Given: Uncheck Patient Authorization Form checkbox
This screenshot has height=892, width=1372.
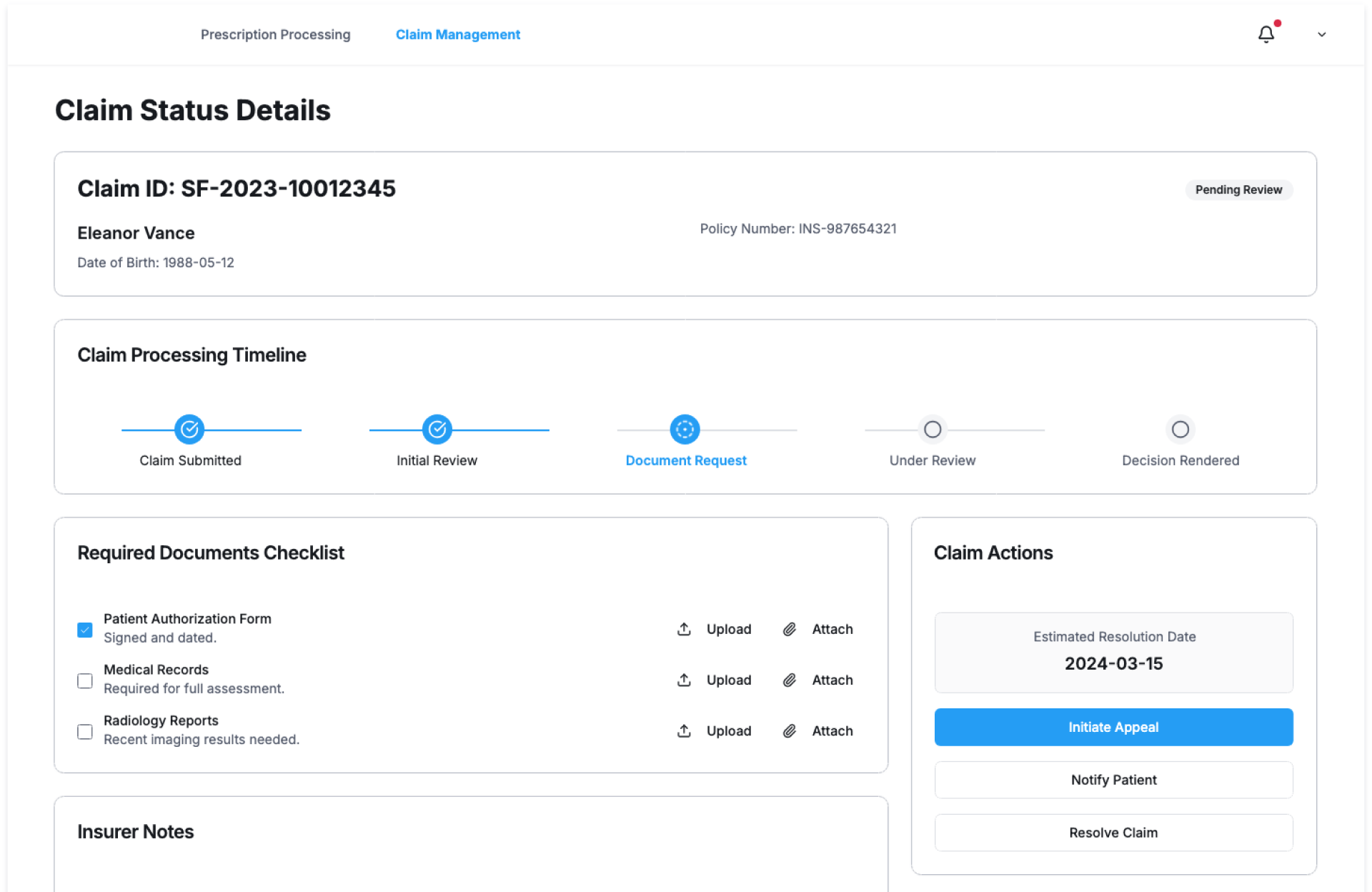Looking at the screenshot, I should [85, 630].
